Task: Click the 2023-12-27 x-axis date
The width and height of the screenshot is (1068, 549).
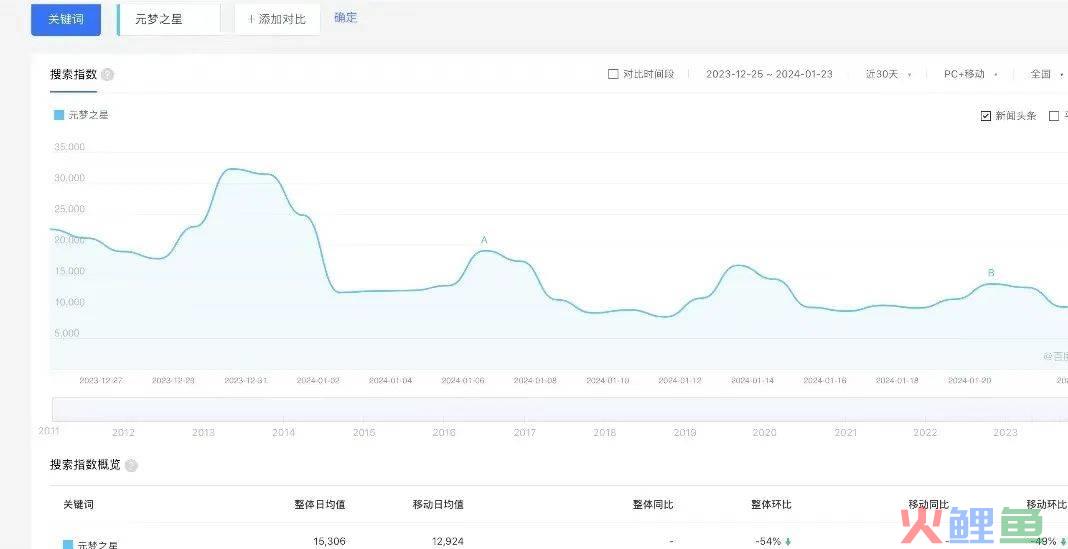Action: click(x=101, y=381)
